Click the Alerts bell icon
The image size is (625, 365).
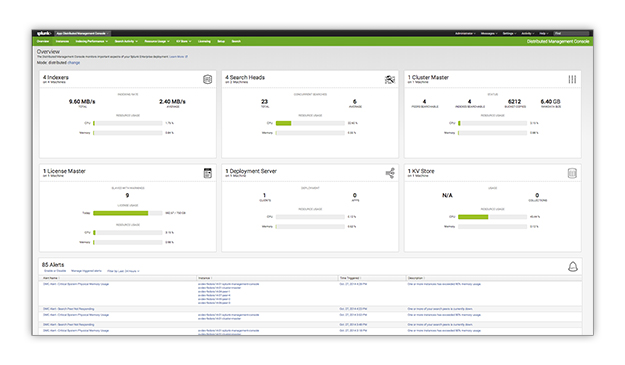[573, 267]
